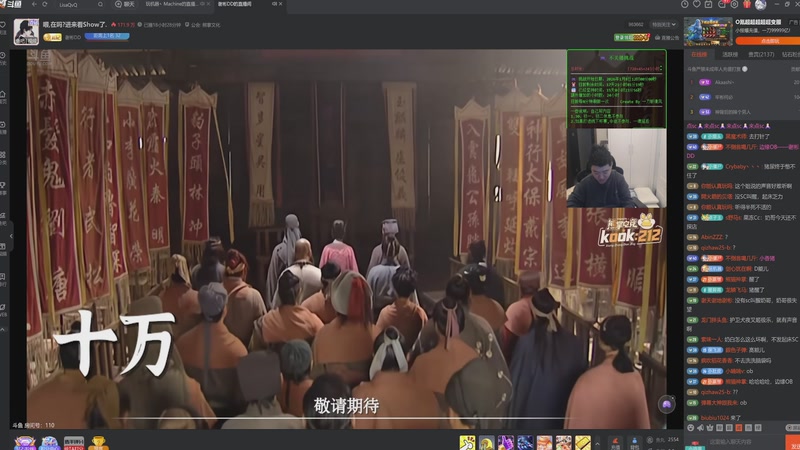
Task: Click the crown noble icon in chat toolbar
Action: [x=710, y=428]
